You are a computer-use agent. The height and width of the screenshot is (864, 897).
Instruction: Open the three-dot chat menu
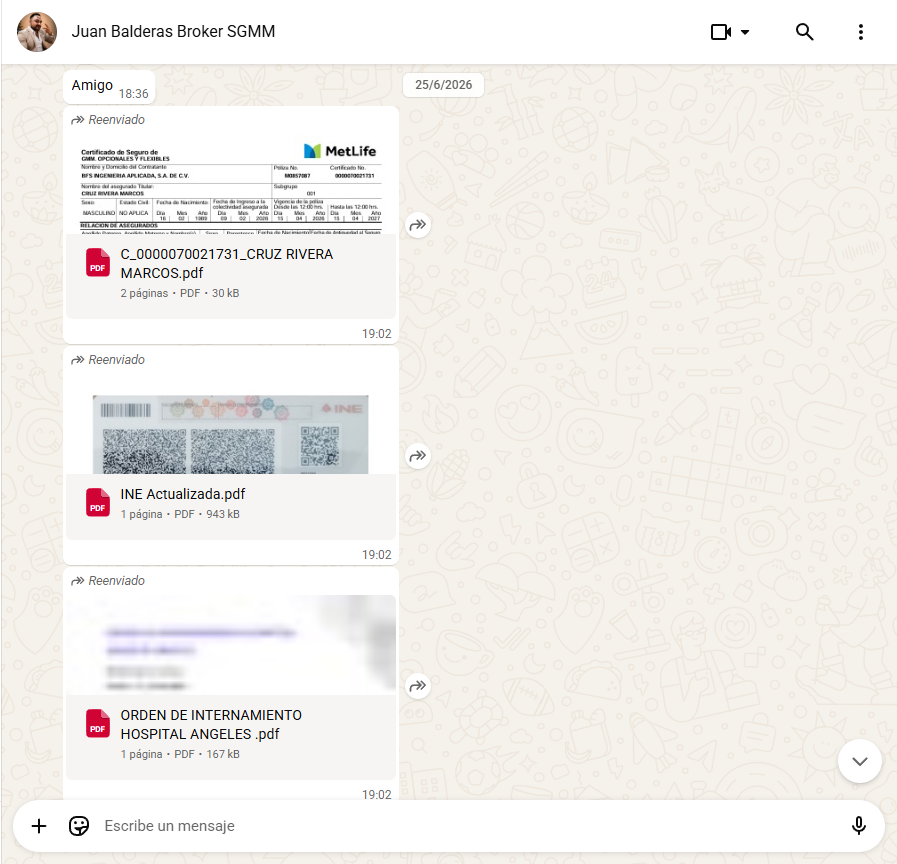860,32
